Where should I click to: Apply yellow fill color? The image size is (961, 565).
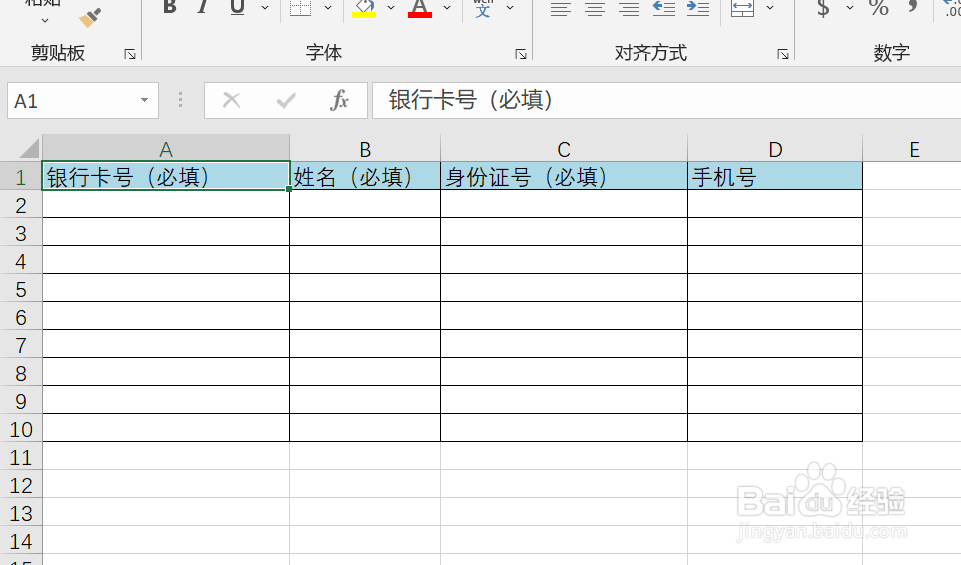[364, 8]
